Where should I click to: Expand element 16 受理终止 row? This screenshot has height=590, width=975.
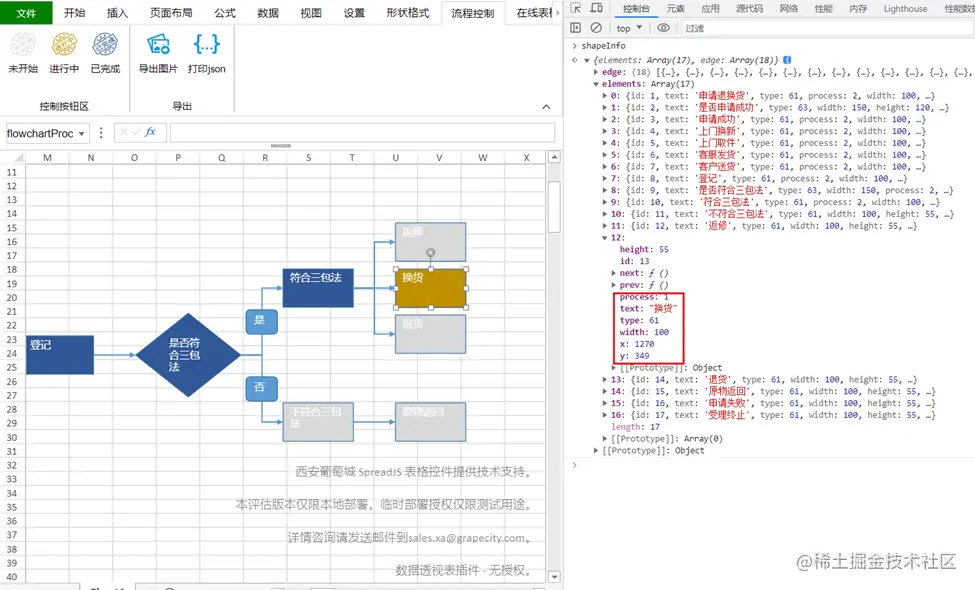[x=604, y=415]
